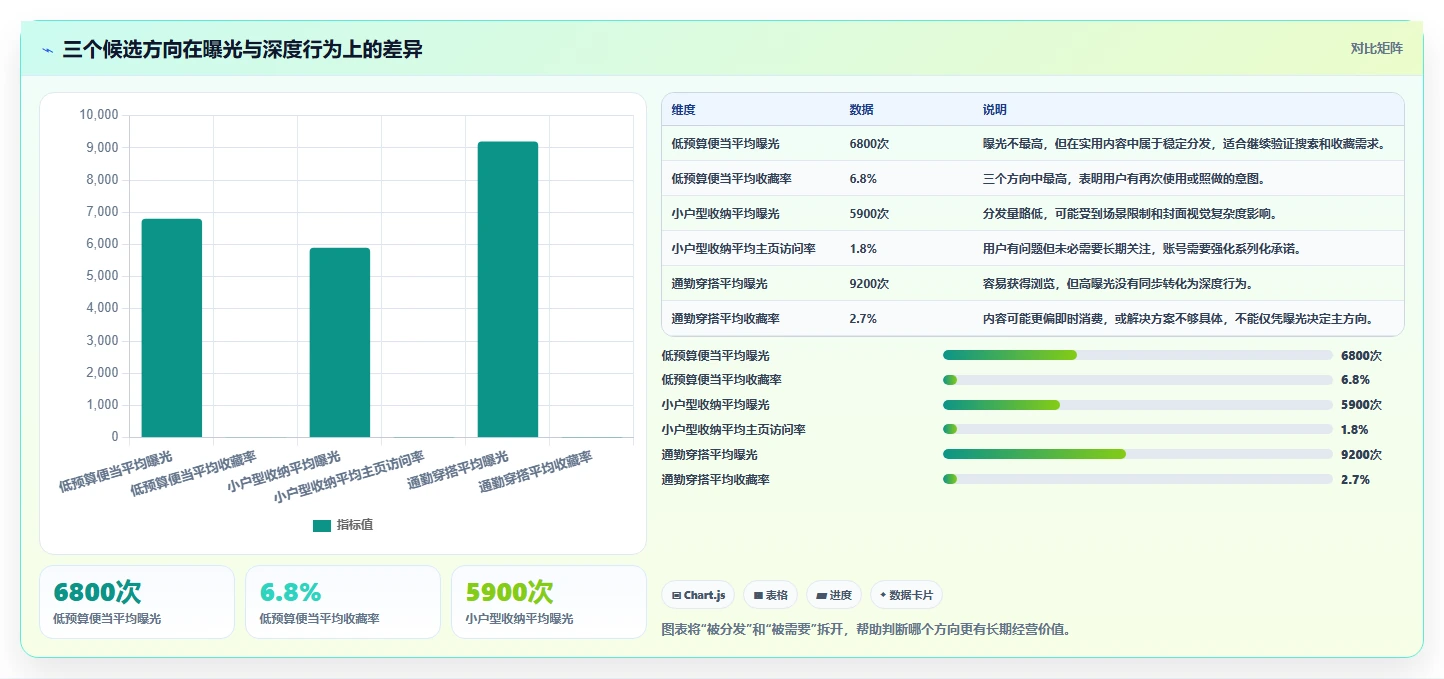This screenshot has width=1444, height=679.
Task: Click the 1.8% value in table
Action: 863,249
